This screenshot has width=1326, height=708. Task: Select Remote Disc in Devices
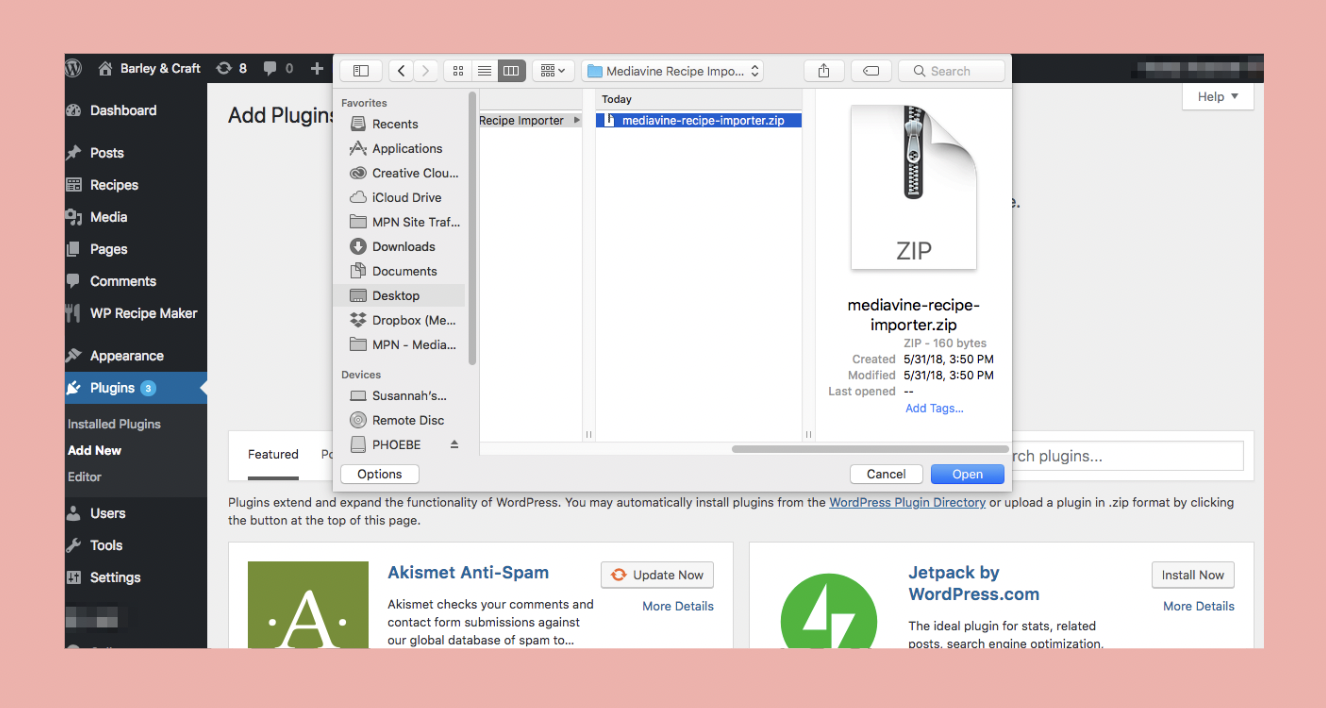coord(408,420)
